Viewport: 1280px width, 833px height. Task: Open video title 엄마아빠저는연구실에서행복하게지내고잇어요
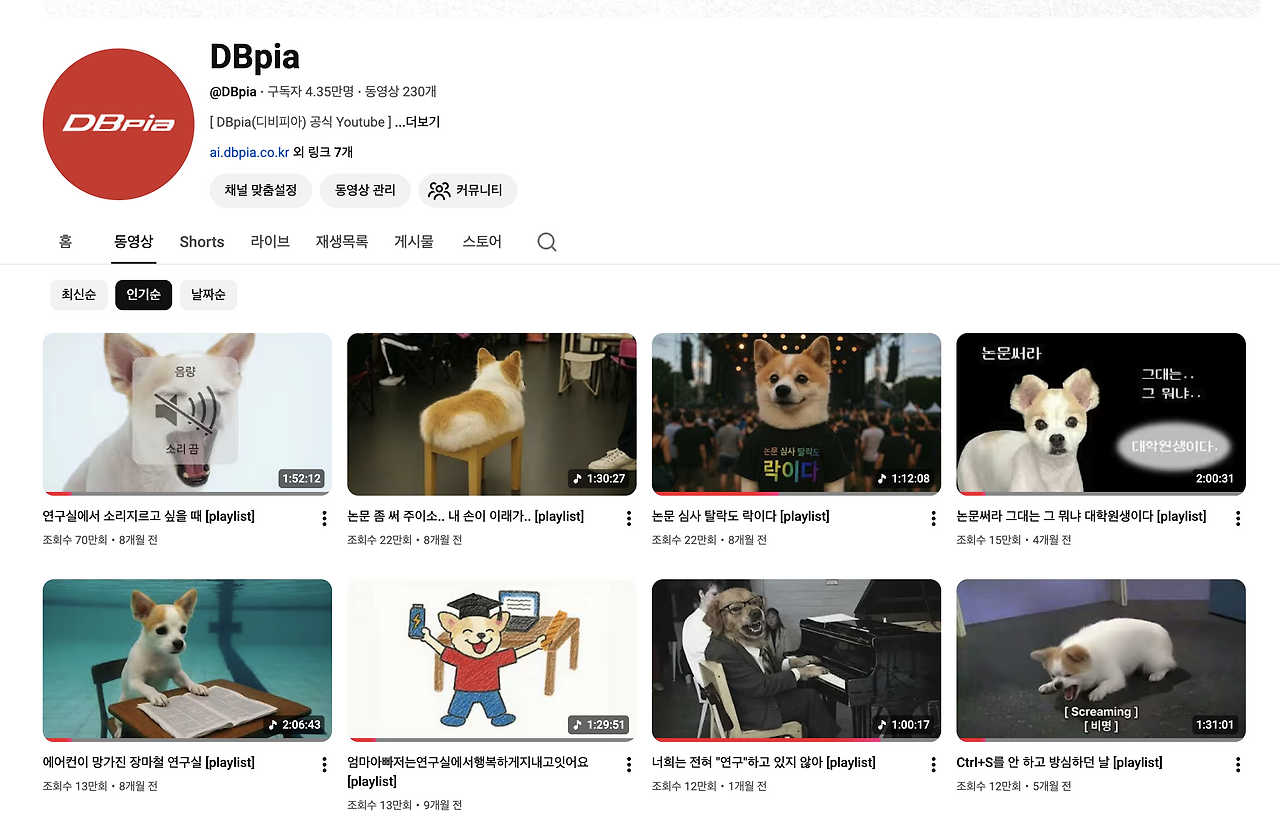click(467, 771)
